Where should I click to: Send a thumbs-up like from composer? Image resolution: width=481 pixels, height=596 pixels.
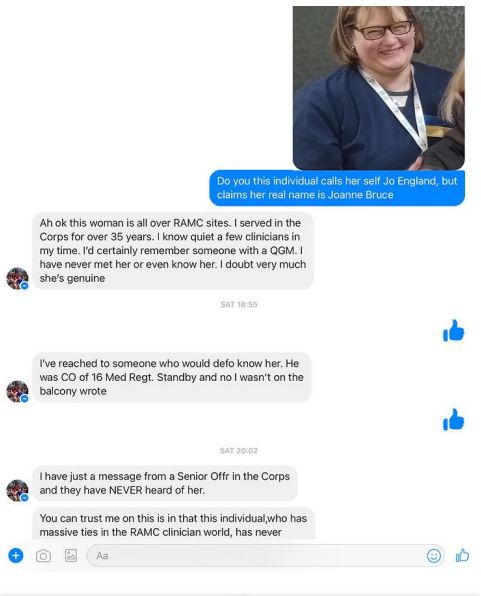click(462, 555)
